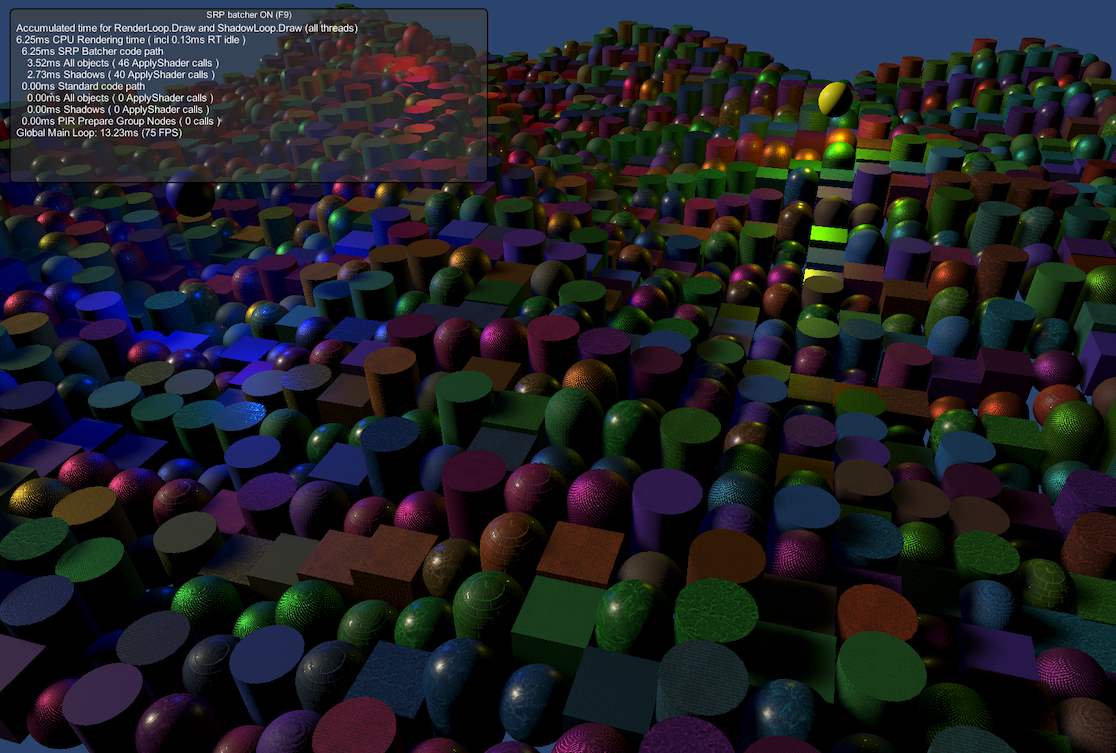The image size is (1116, 753).
Task: Click the PIR Prepare Group Nodes entry
Action: coord(120,120)
